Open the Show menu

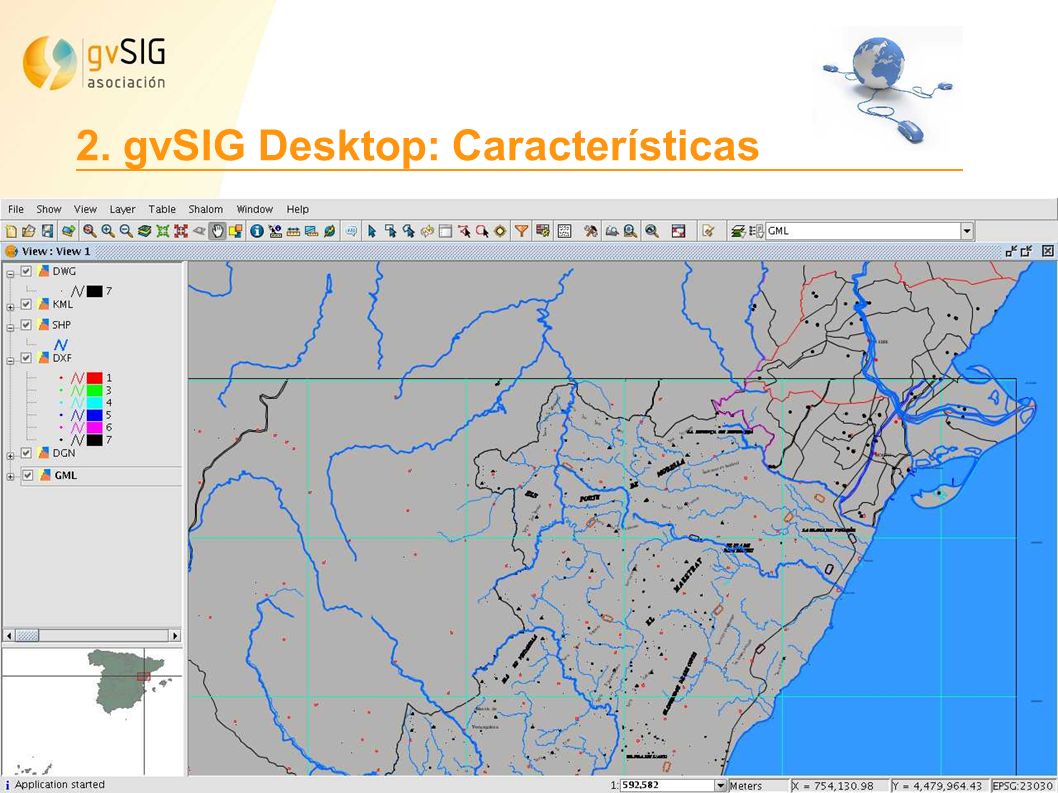point(49,209)
